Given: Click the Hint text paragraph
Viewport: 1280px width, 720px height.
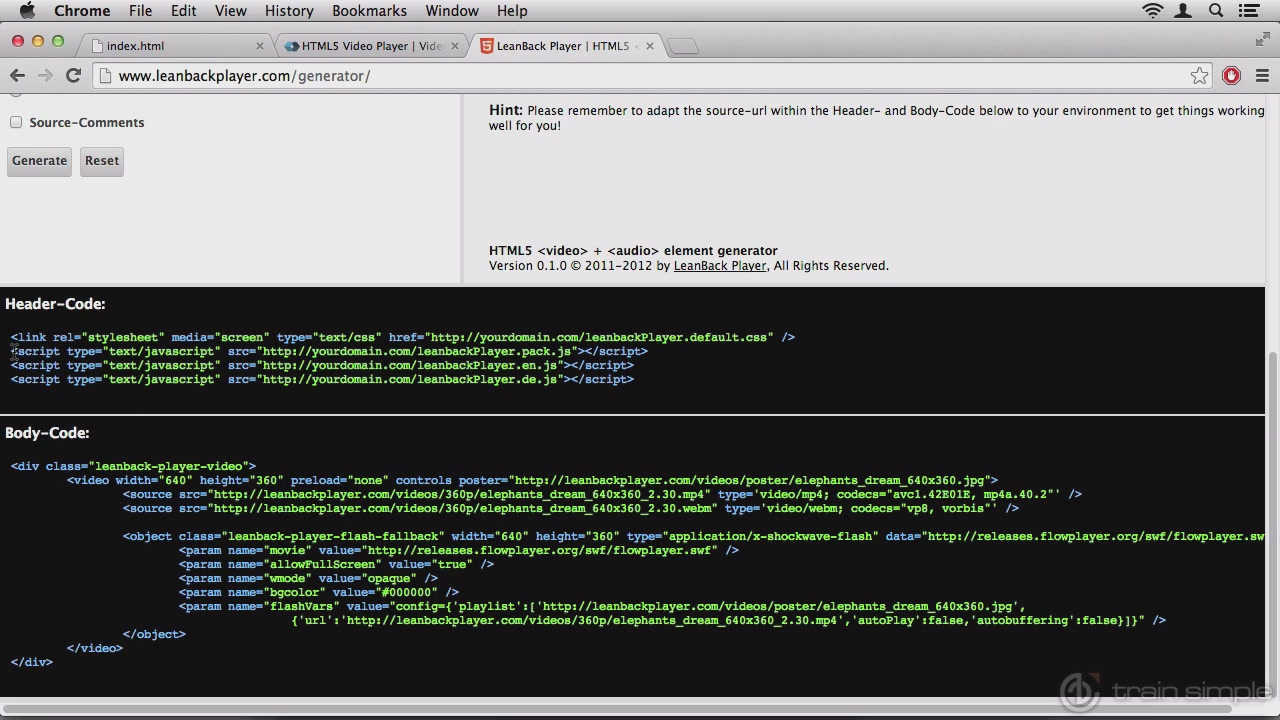Looking at the screenshot, I should click(877, 118).
